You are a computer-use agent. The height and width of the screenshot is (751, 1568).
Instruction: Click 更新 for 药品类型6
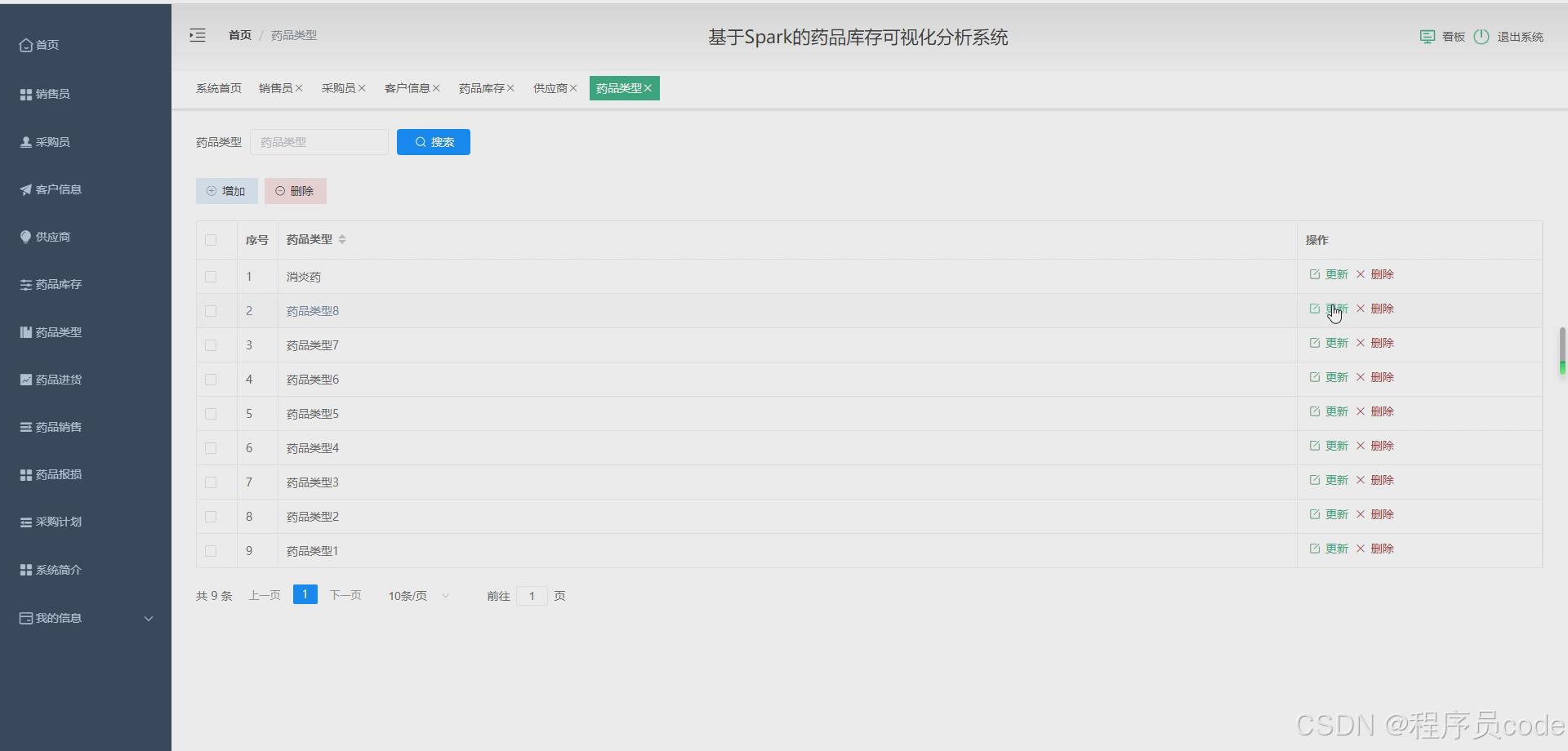pos(1336,377)
